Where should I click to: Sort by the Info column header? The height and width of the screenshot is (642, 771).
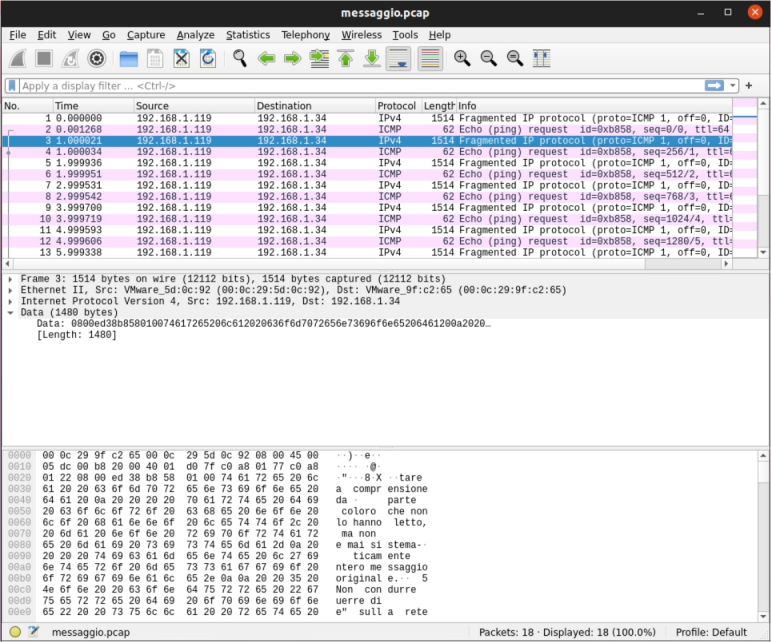coord(594,106)
